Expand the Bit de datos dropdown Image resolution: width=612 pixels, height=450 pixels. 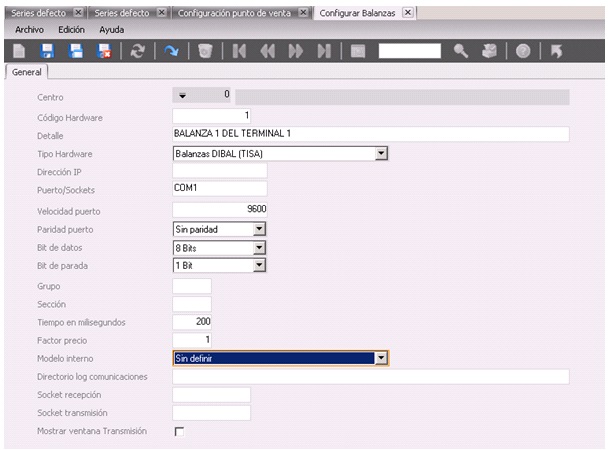[x=259, y=246]
